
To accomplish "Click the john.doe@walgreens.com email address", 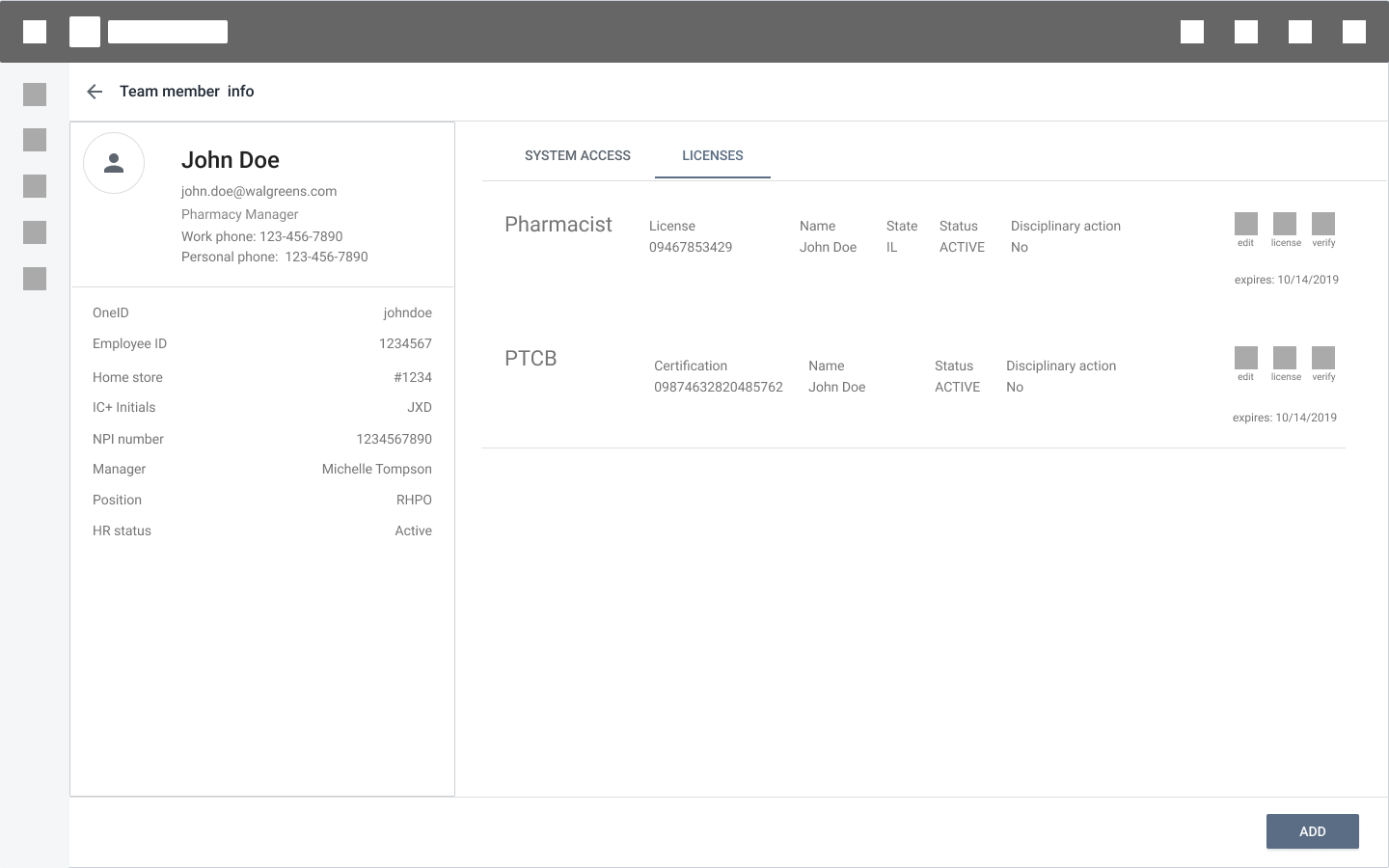I will (x=259, y=191).
